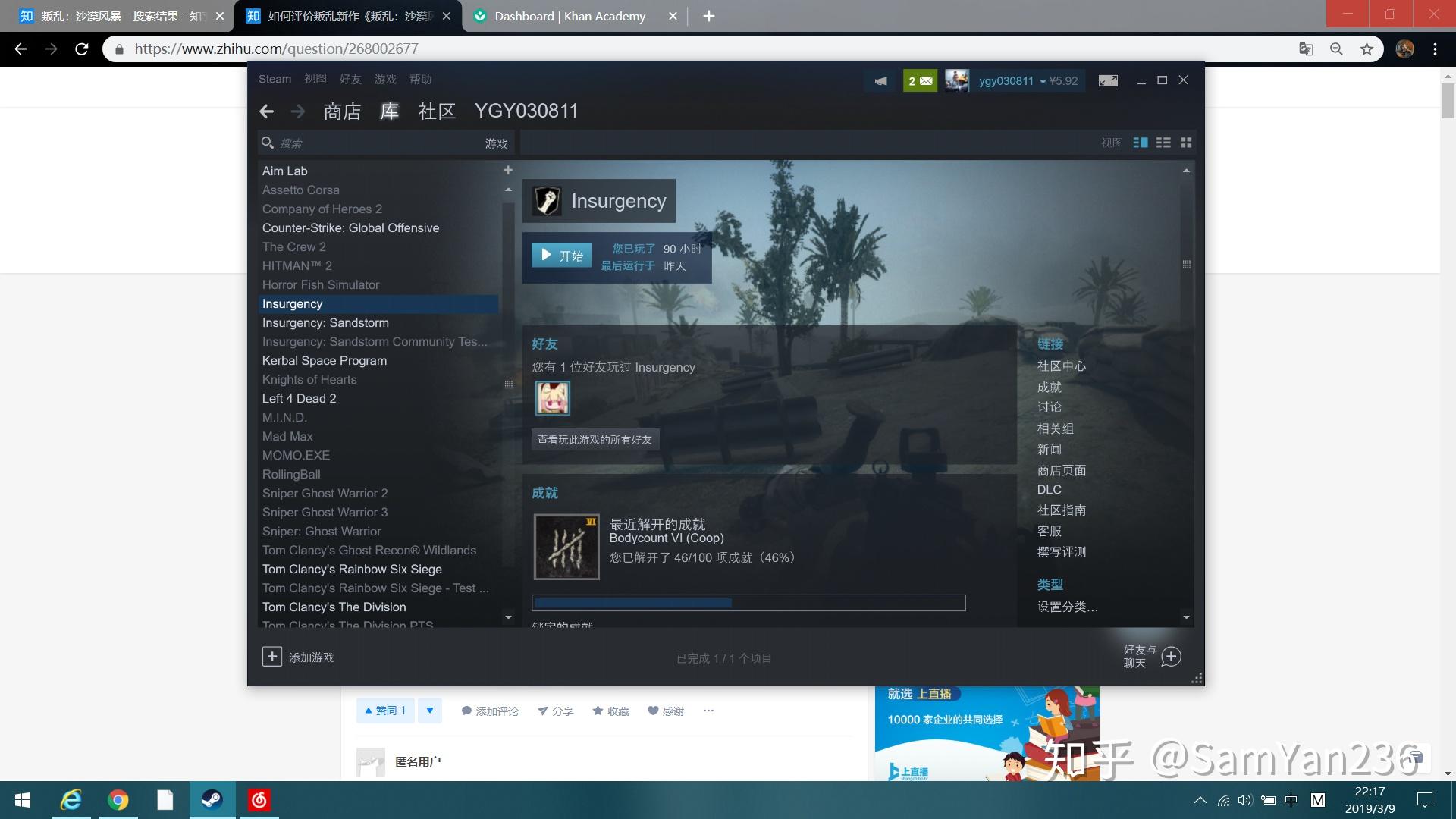Open 商店页面 link
The height and width of the screenshot is (819, 1456).
tap(1062, 470)
